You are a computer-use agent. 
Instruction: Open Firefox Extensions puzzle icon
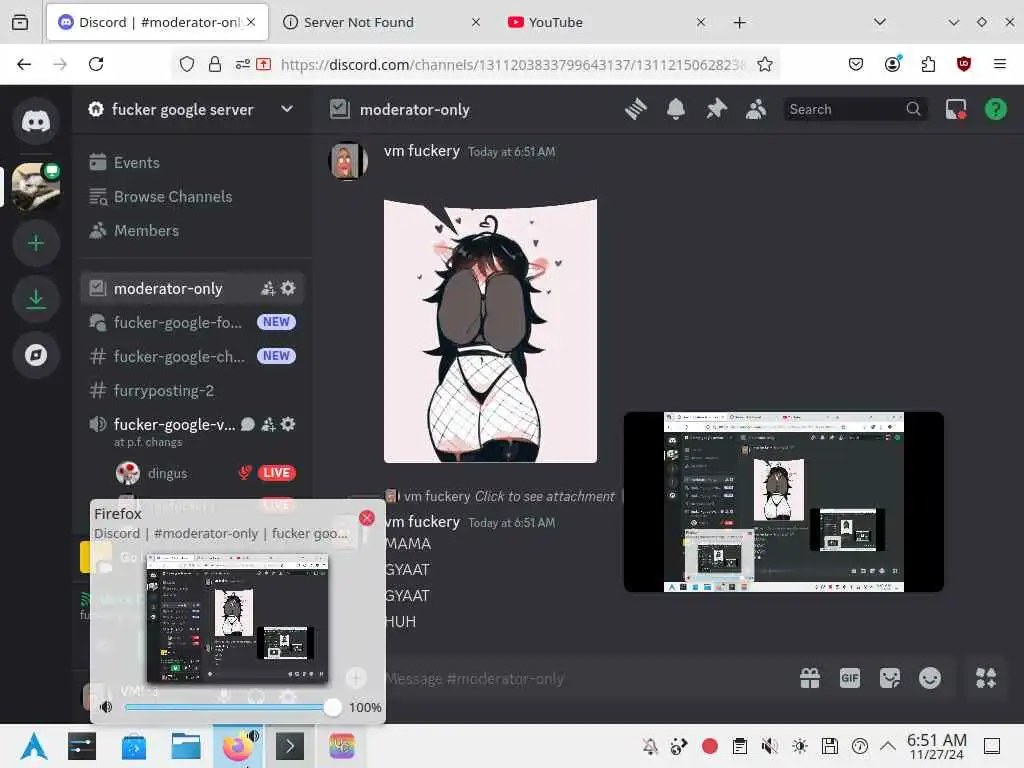click(x=928, y=64)
